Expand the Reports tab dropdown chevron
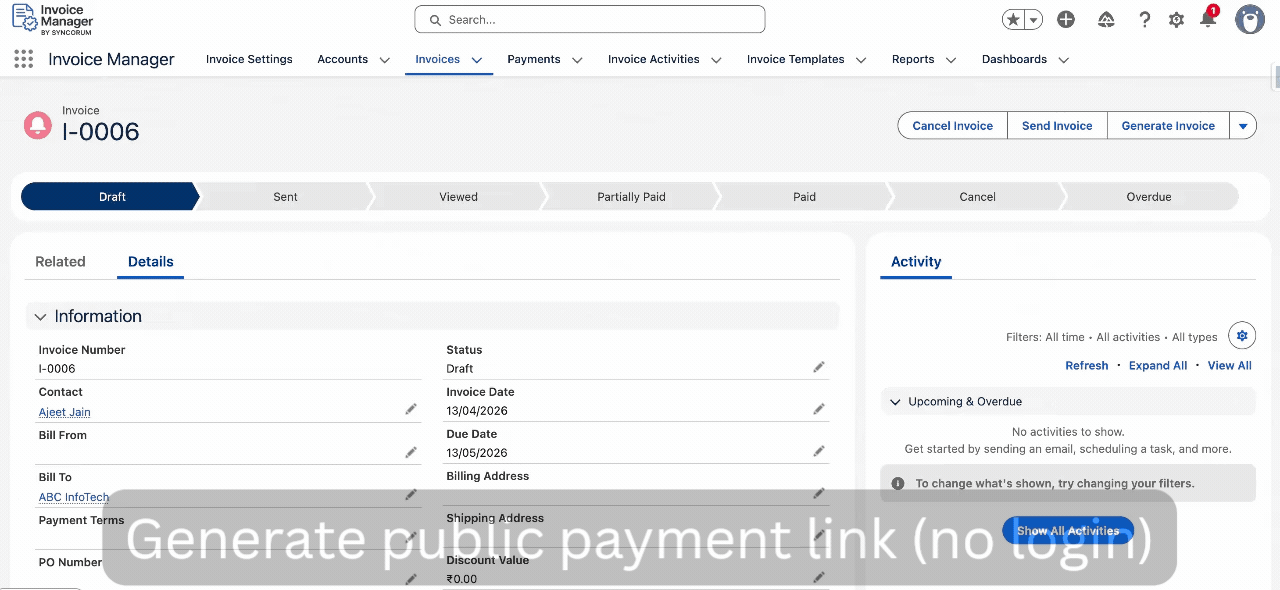 (951, 60)
